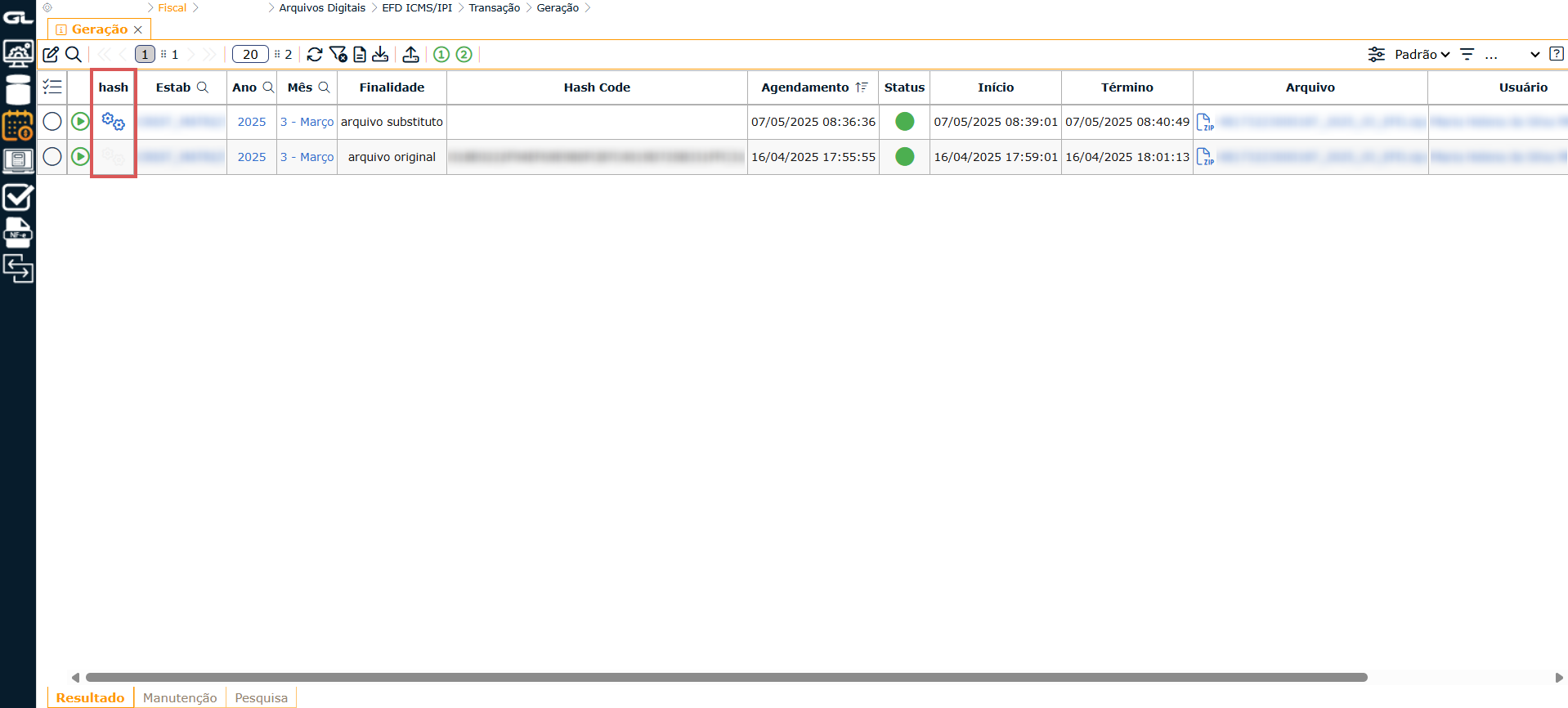
Task: Sort by Agendamento column sort icon
Action: click(861, 87)
